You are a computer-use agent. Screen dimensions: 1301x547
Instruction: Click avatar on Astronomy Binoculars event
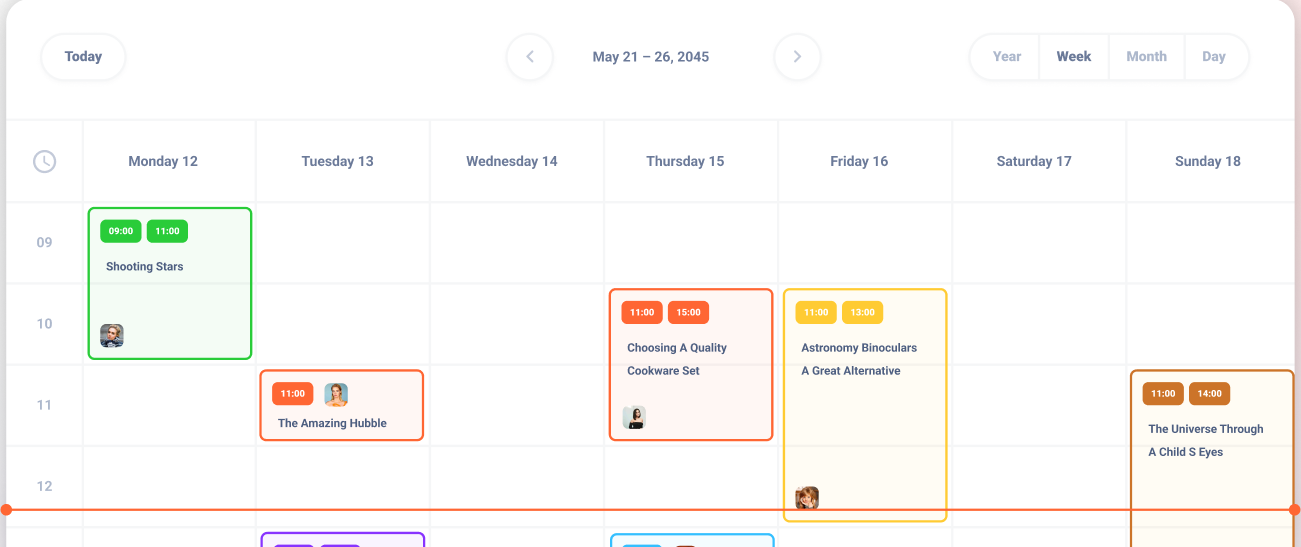tap(807, 498)
